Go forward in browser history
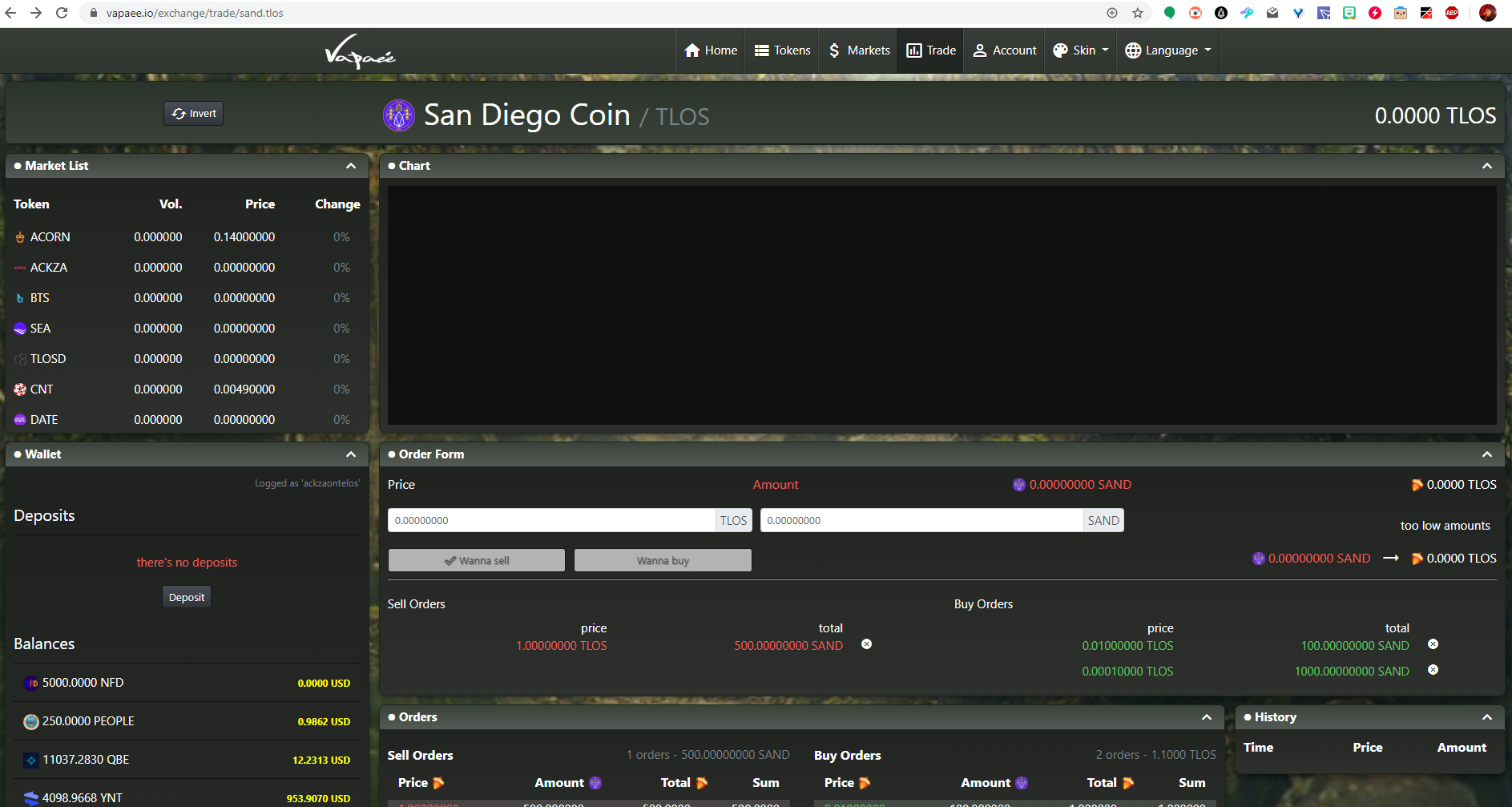This screenshot has width=1512, height=807. point(36,13)
